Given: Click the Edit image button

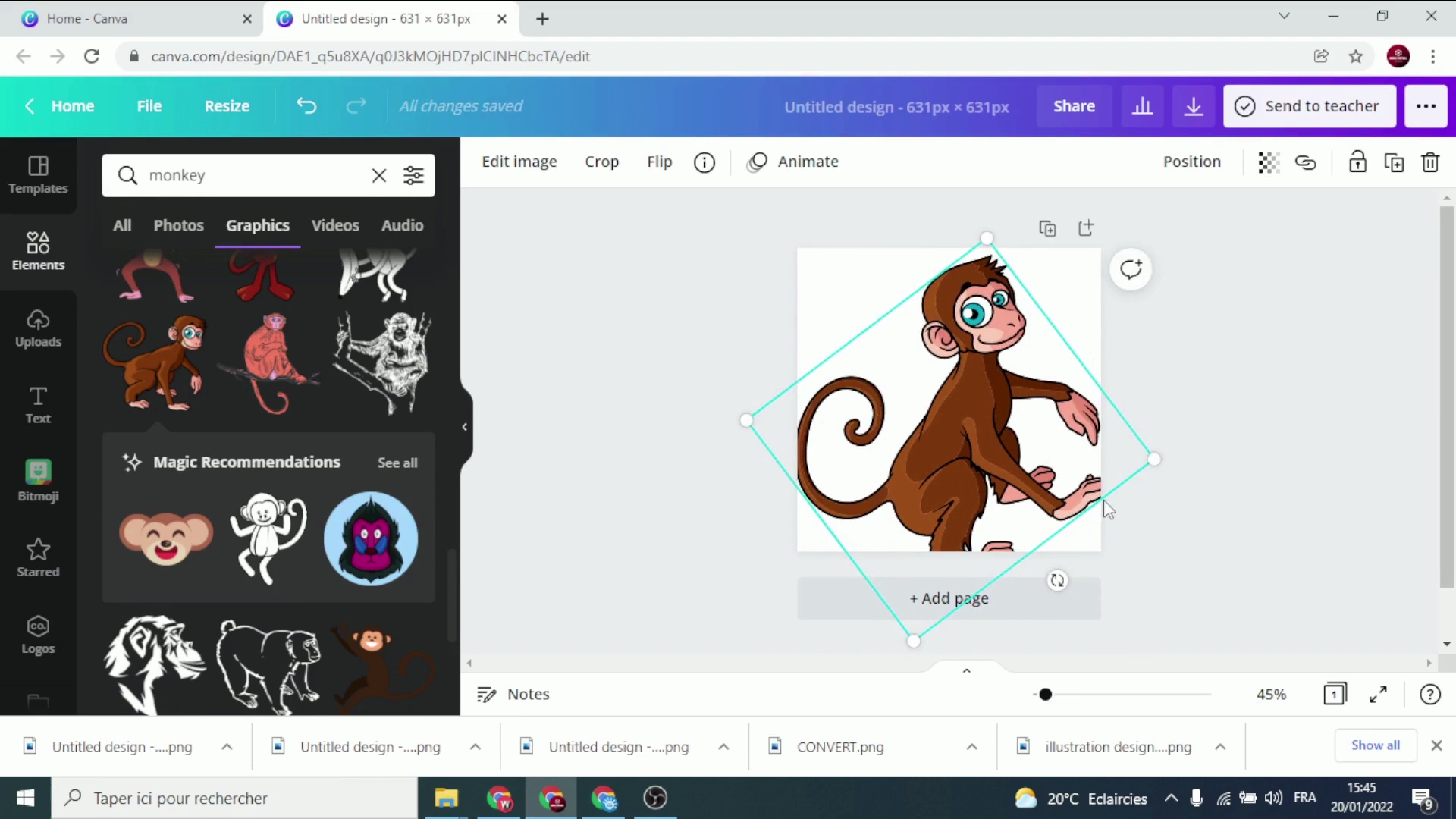Looking at the screenshot, I should [520, 161].
